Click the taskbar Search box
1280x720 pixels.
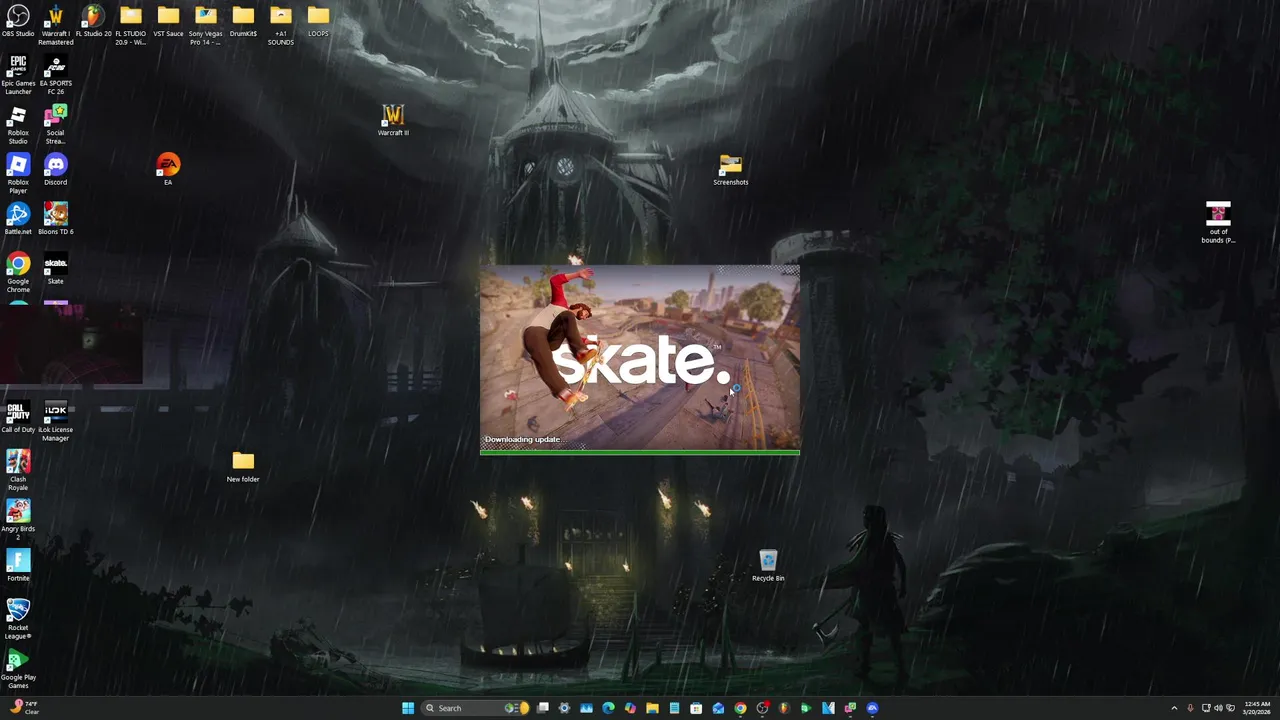[475, 708]
